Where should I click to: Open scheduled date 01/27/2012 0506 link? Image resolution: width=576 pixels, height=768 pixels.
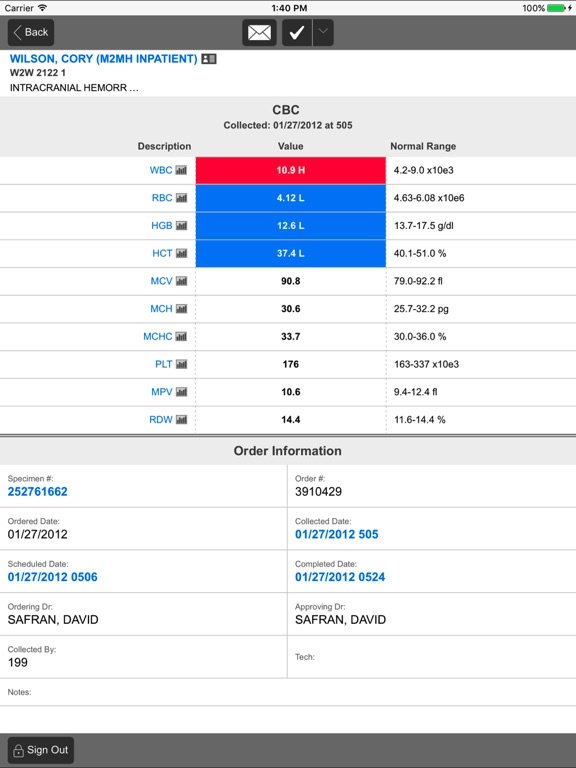[x=52, y=577]
